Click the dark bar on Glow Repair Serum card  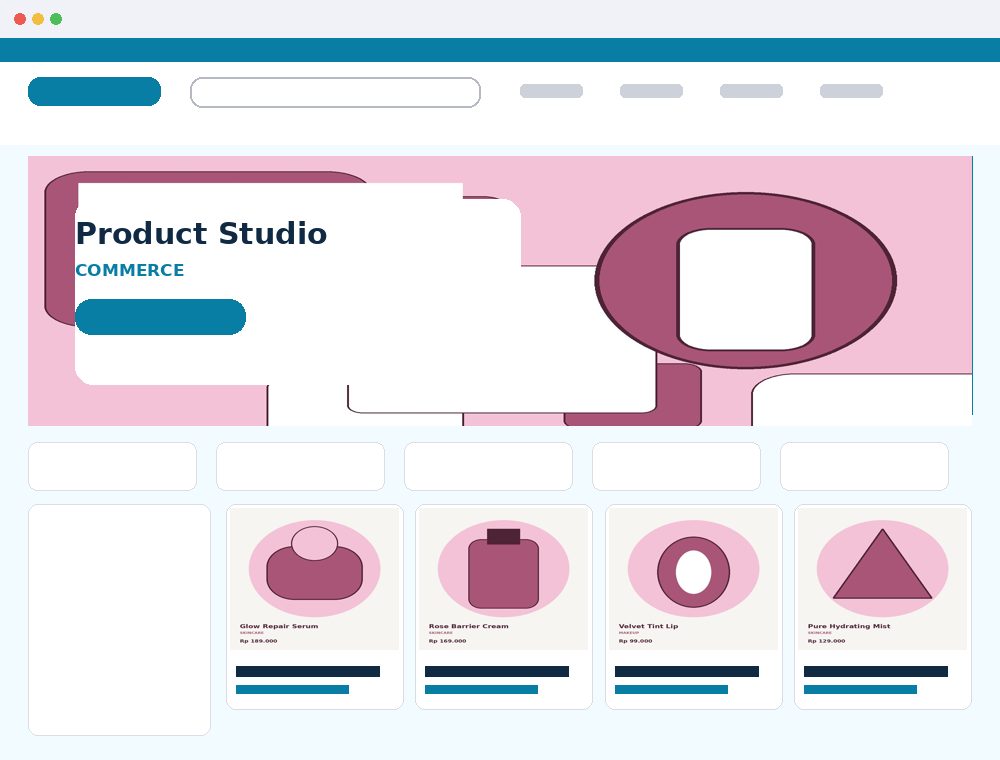(x=308, y=671)
